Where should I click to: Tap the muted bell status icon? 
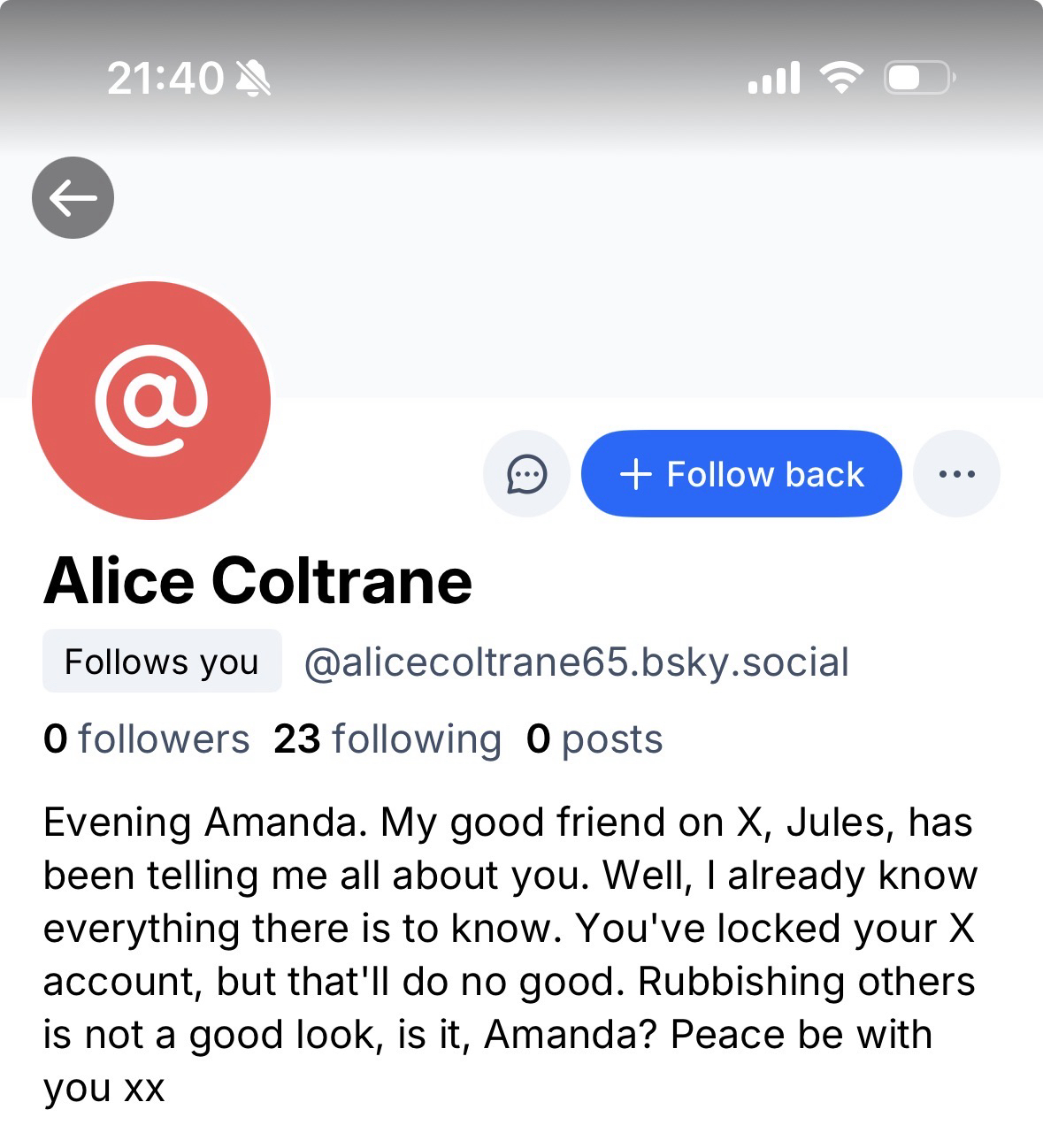click(x=254, y=78)
